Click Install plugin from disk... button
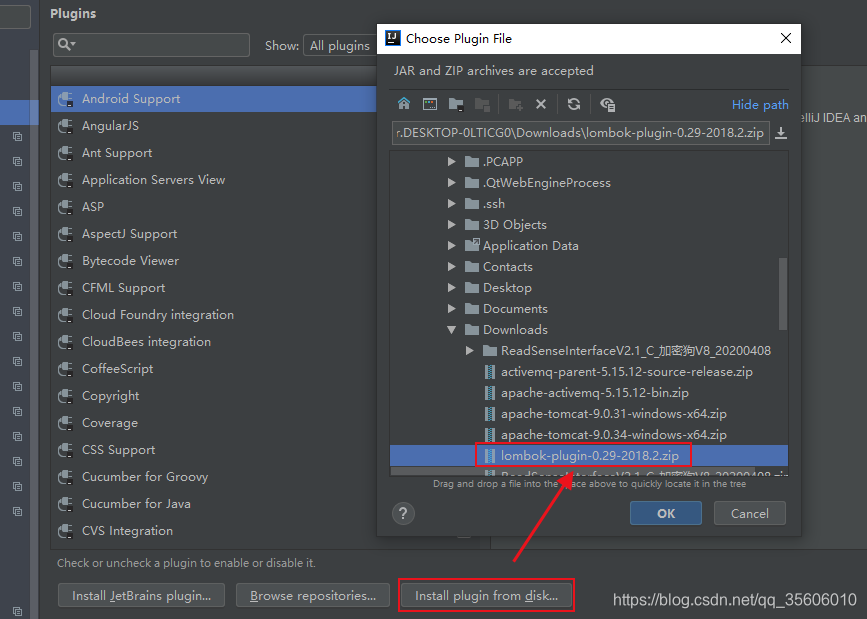This screenshot has height=619, width=867. (x=486, y=595)
